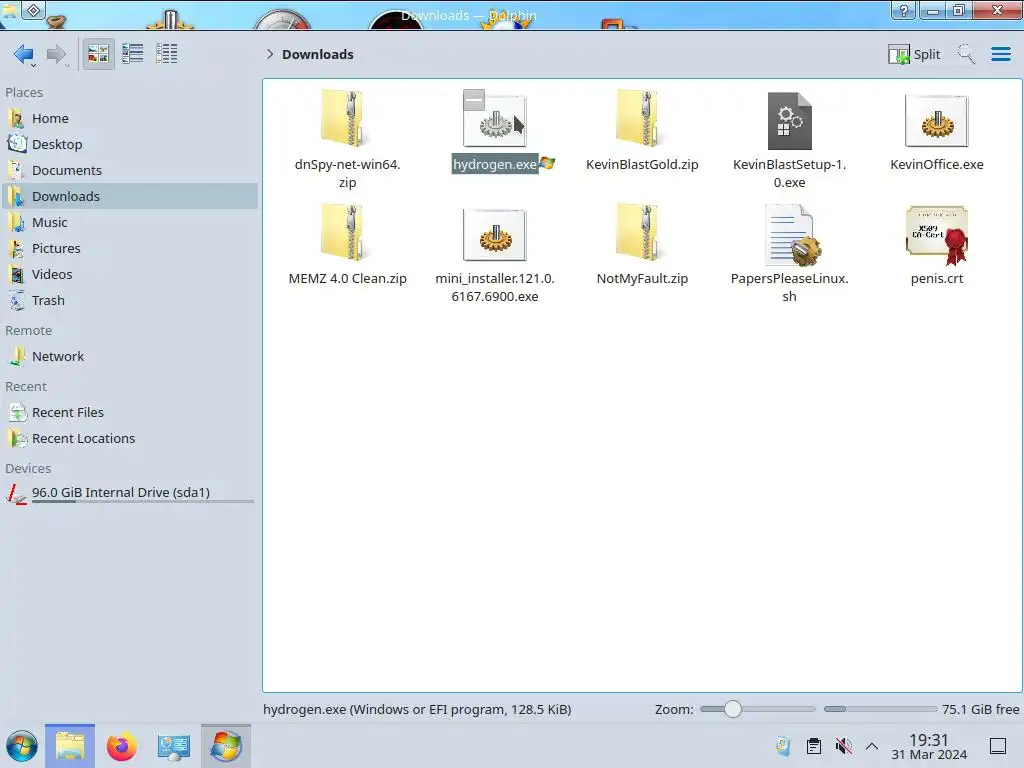The image size is (1024, 768).
Task: Go forward with the grey arrow
Action: click(57, 54)
